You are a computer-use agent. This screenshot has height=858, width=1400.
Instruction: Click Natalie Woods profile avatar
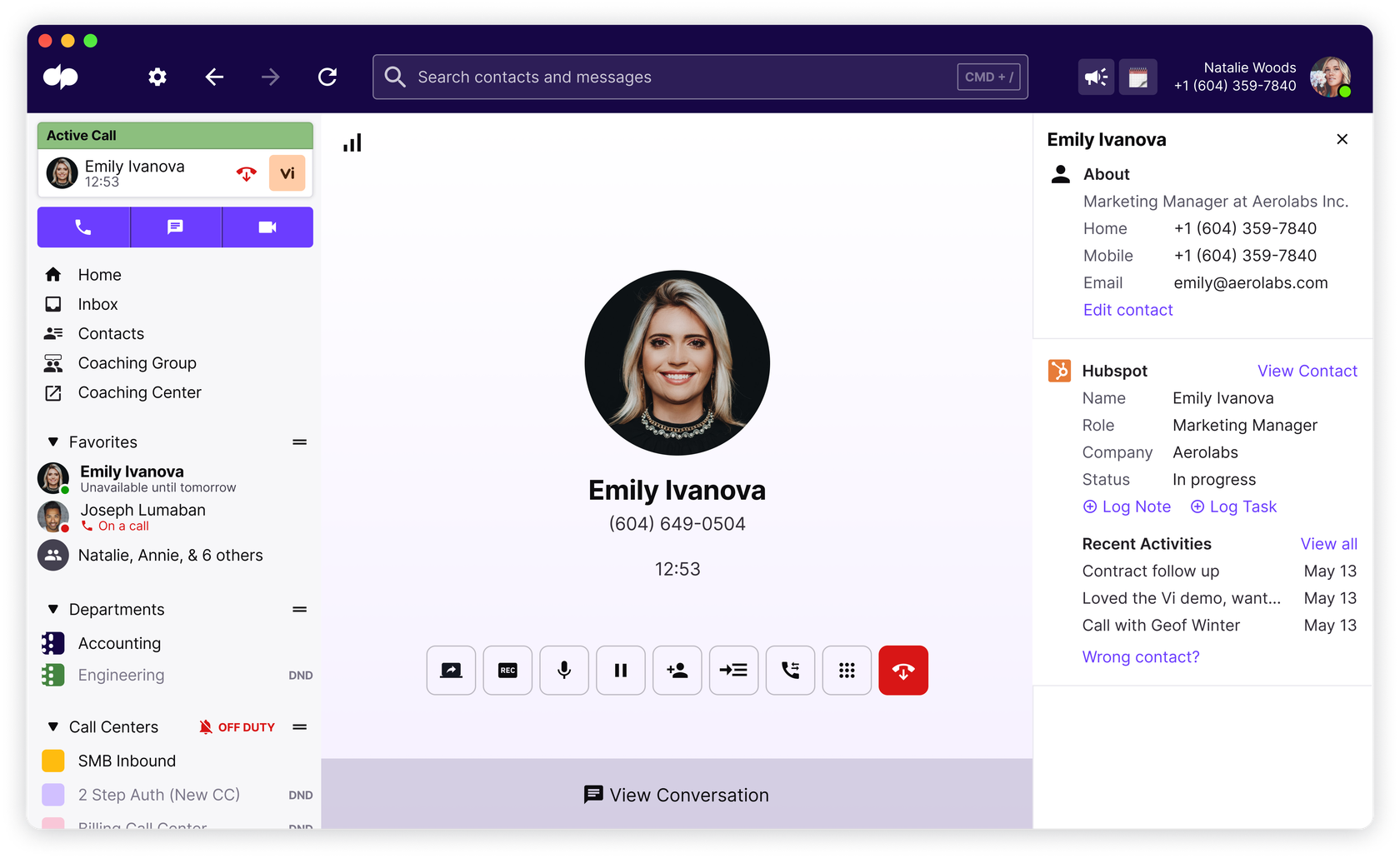(1330, 77)
